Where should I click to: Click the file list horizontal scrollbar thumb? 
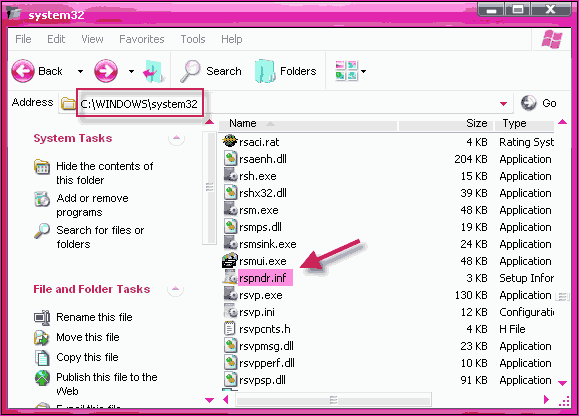click(x=333, y=400)
